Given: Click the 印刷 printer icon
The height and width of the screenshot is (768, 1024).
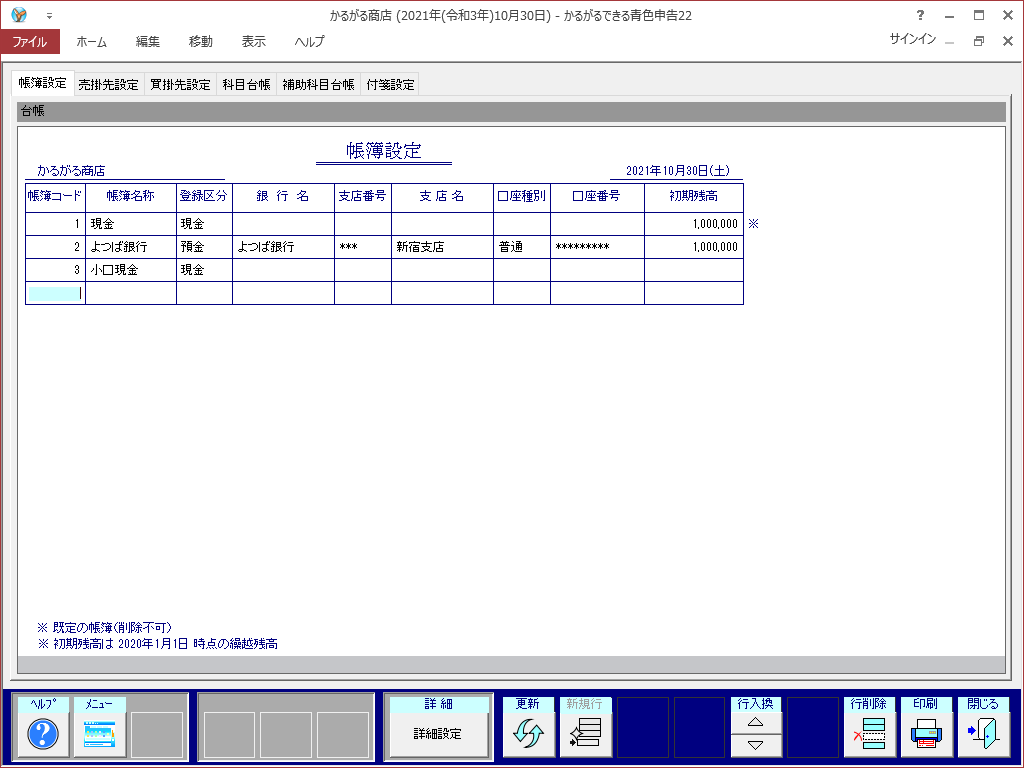Looking at the screenshot, I should [926, 733].
